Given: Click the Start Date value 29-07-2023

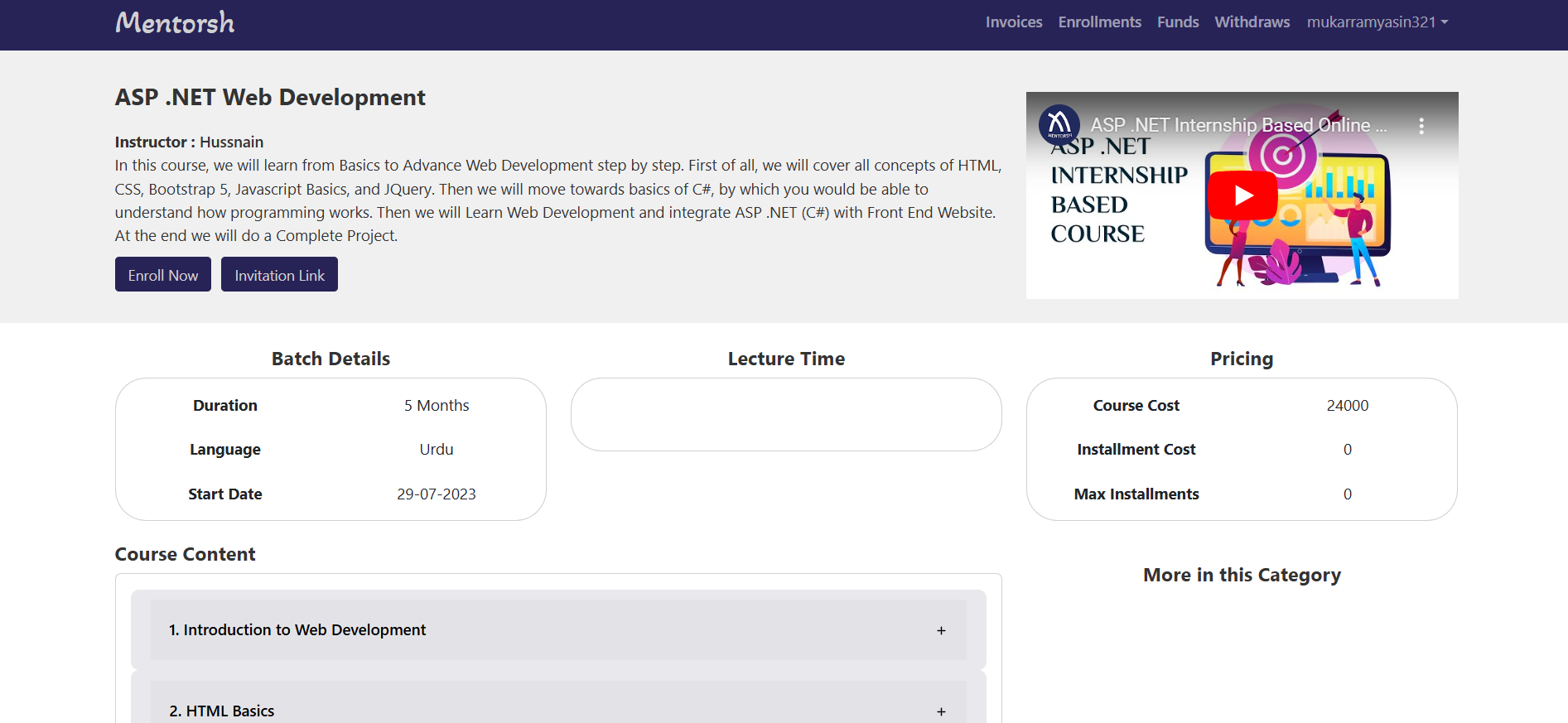Looking at the screenshot, I should 436,494.
